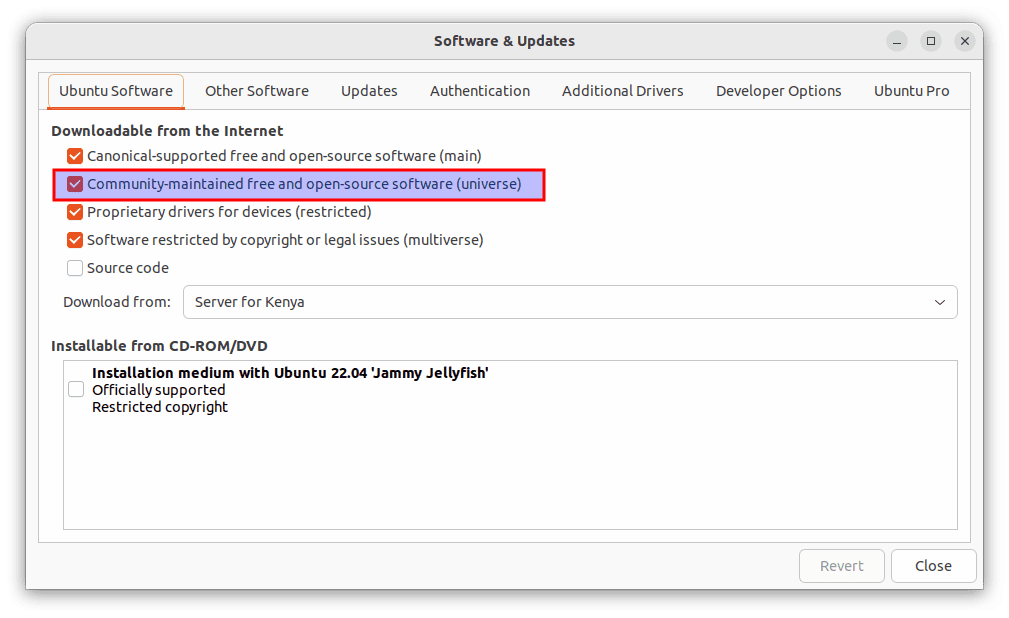Image resolution: width=1009 pixels, height=618 pixels.
Task: Go to the Authentication tab
Action: coord(480,91)
